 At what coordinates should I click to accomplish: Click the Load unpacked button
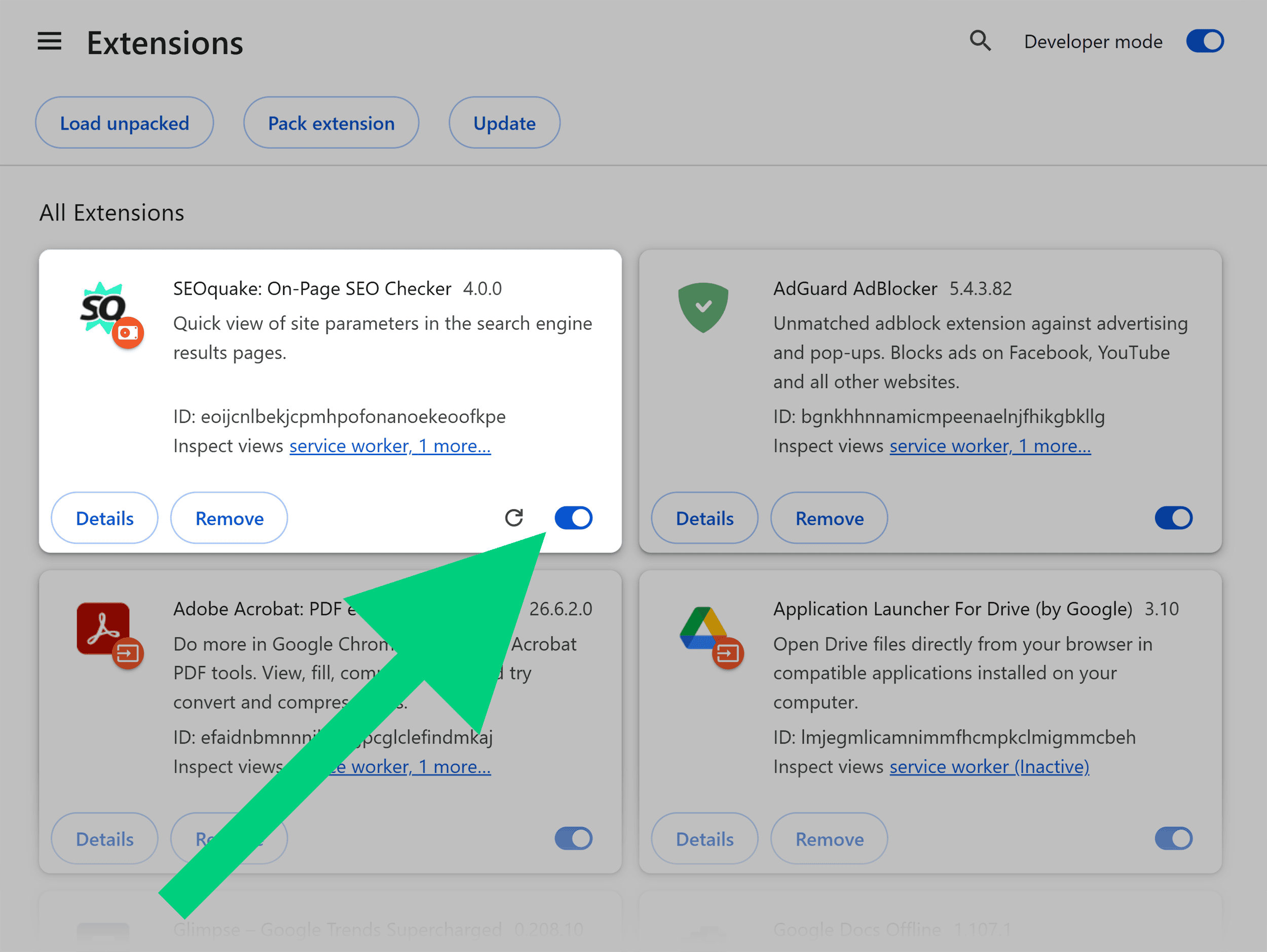tap(124, 123)
